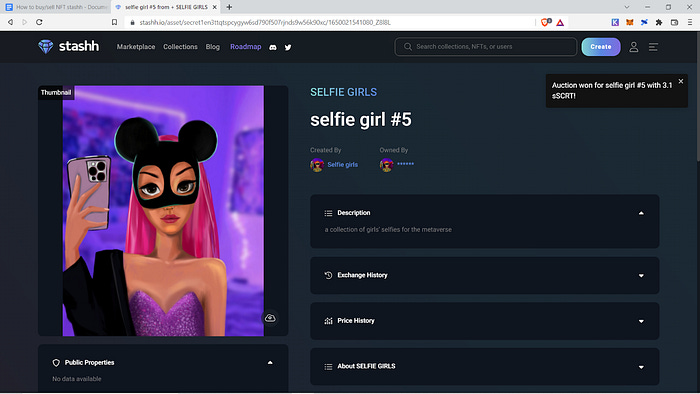Click the owner avatar icon
The width and height of the screenshot is (700, 394).
click(386, 165)
